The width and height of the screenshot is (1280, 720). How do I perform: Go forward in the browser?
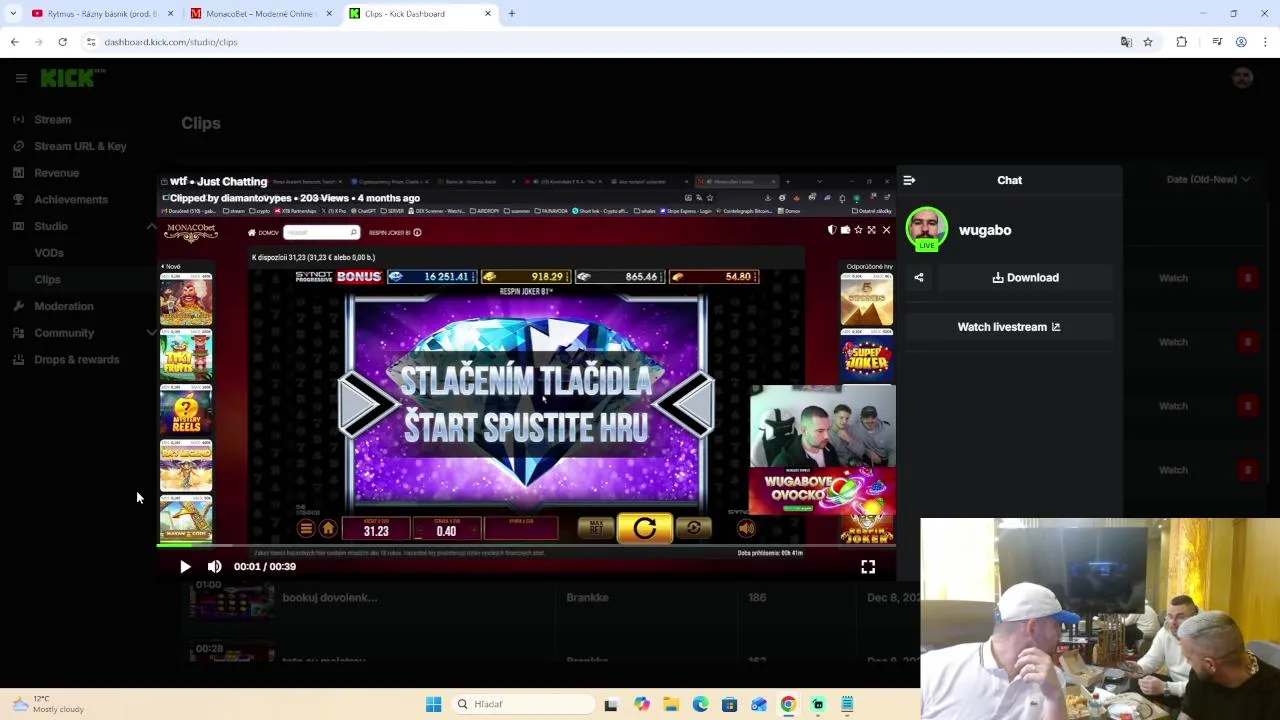(x=39, y=42)
